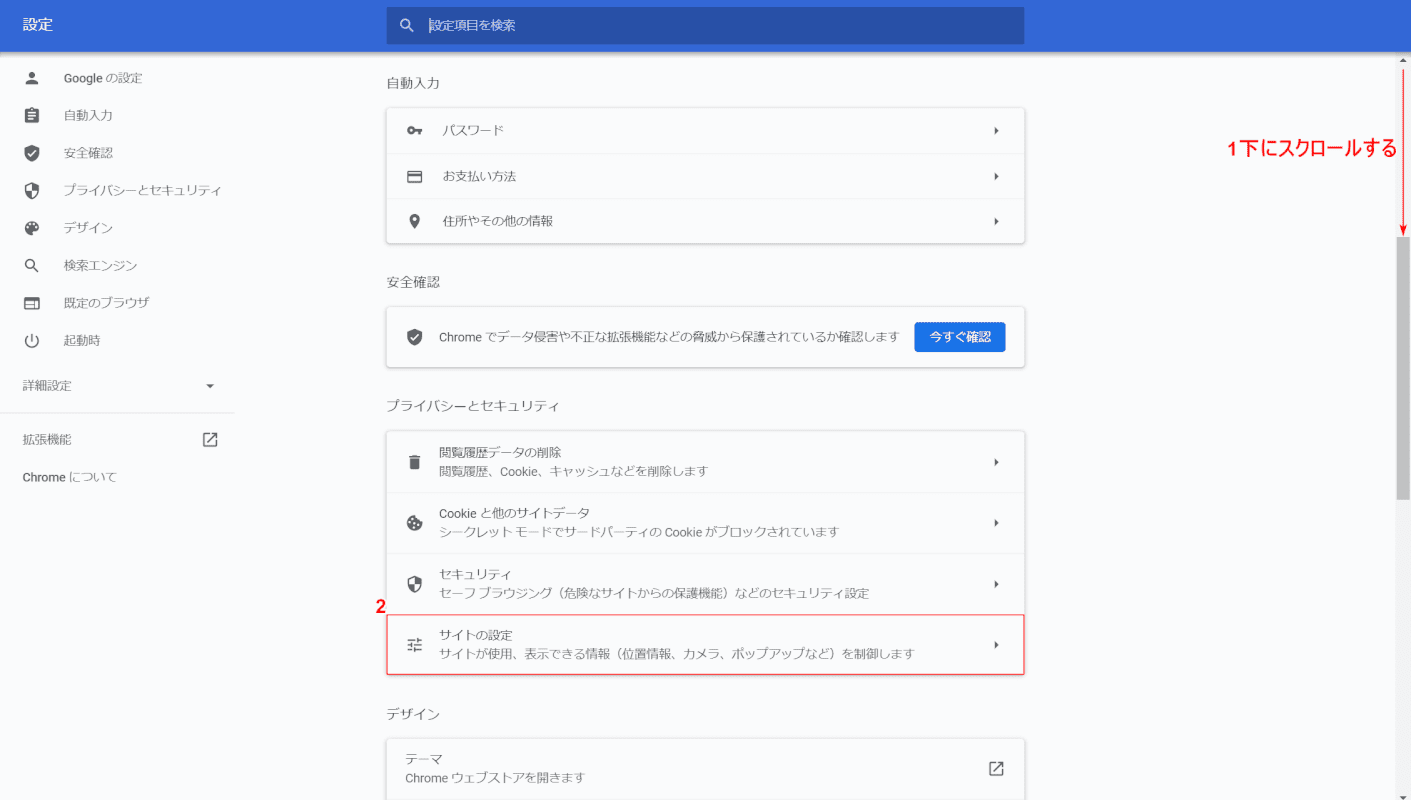1411x800 pixels.
Task: Click the パスワード row label
Action: [473, 131]
